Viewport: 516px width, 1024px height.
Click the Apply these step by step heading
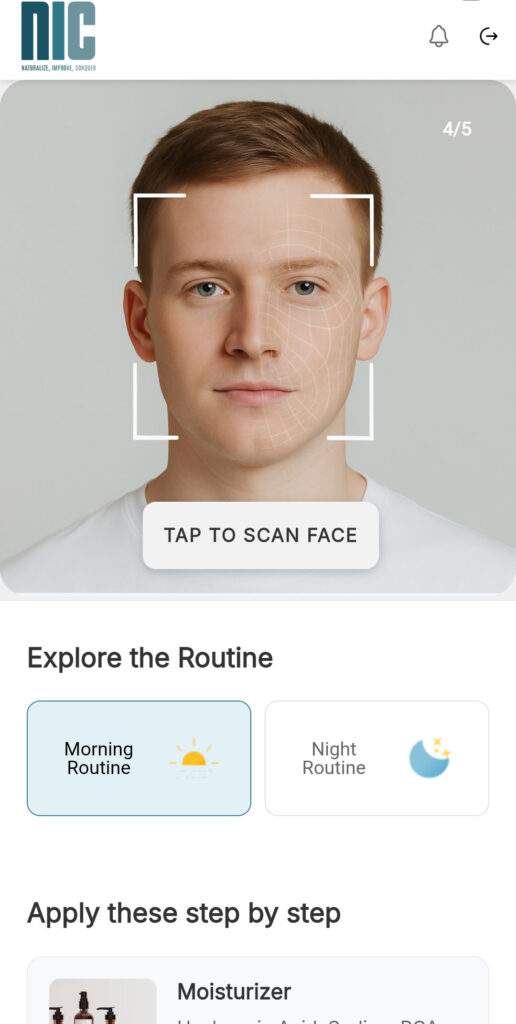click(x=184, y=913)
